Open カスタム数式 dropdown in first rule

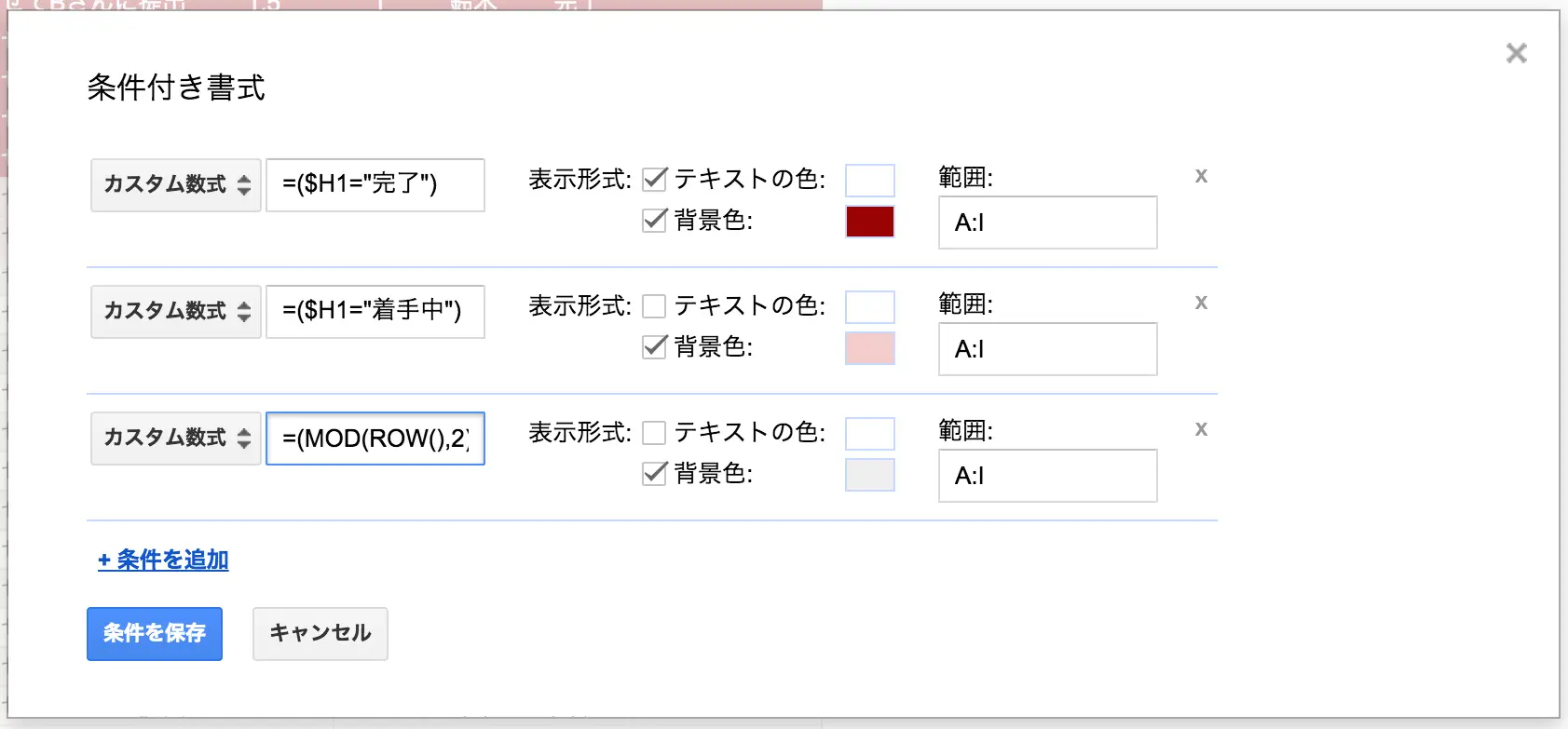pyautogui.click(x=175, y=184)
